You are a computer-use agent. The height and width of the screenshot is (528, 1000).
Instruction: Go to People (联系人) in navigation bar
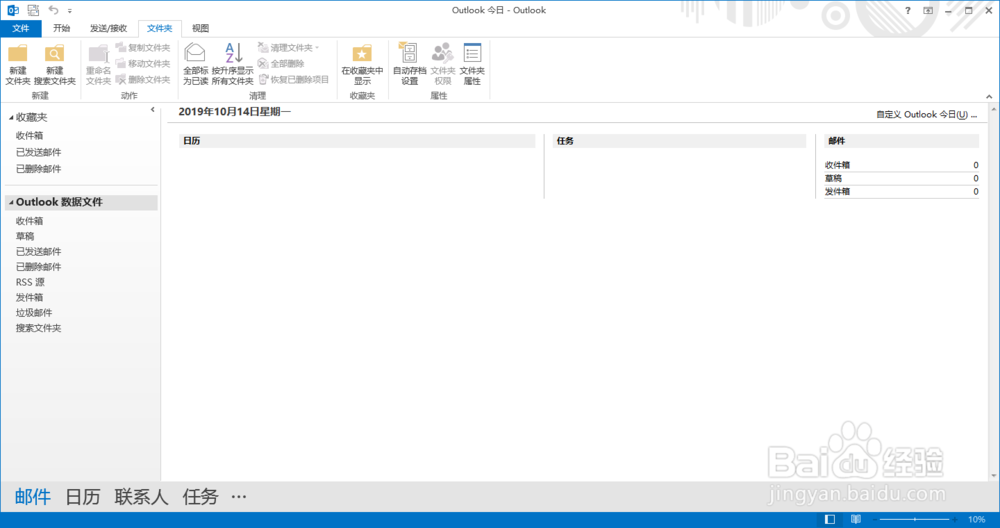click(141, 496)
